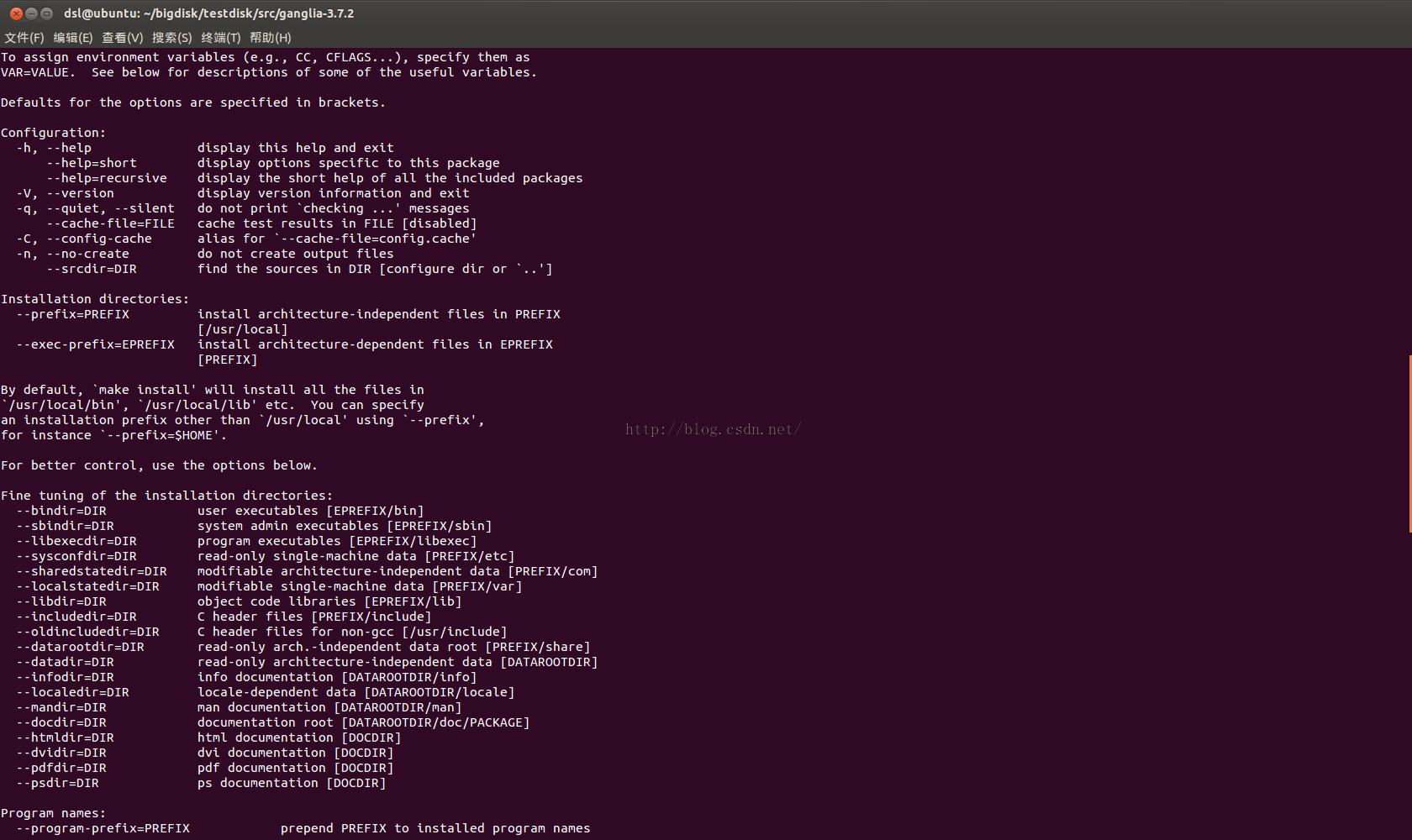The image size is (1412, 840).
Task: Click the --mandir=DIR option
Action: tap(61, 707)
